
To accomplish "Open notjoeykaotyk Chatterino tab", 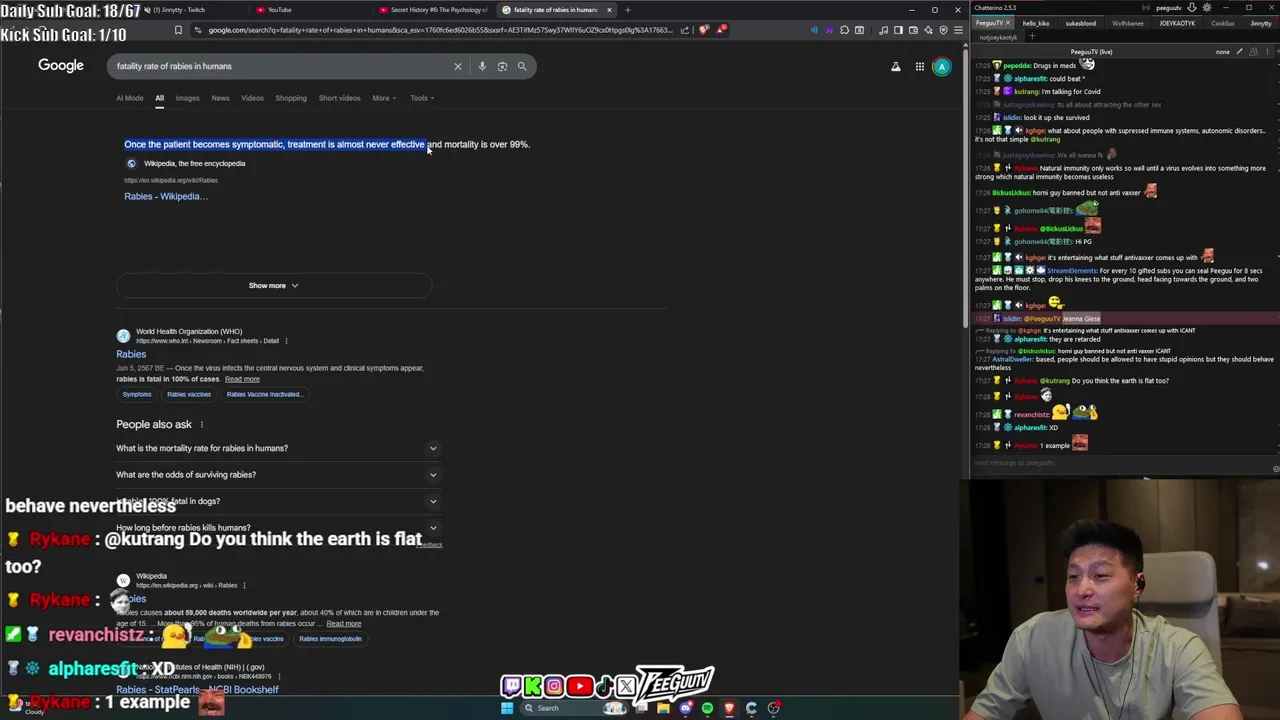I will [x=998, y=37].
